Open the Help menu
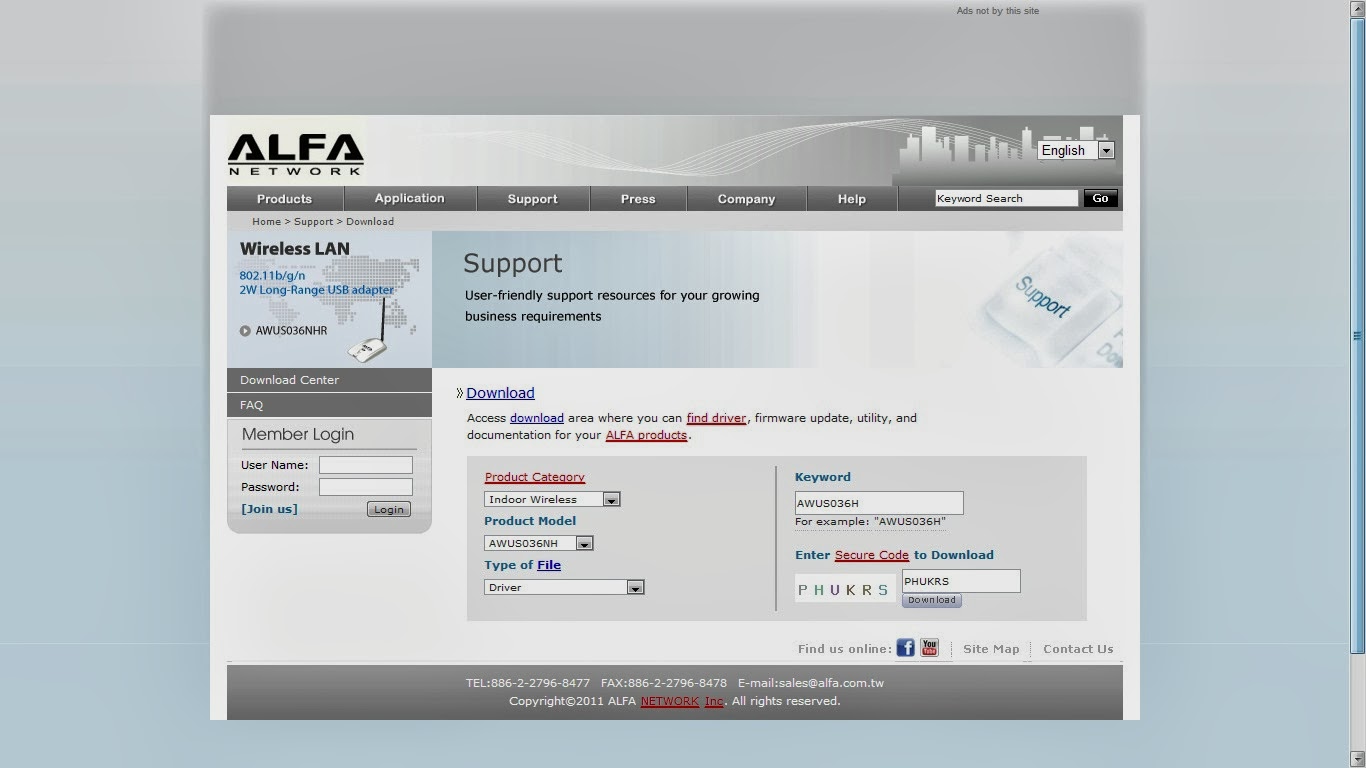The image size is (1366, 768). coord(852,198)
